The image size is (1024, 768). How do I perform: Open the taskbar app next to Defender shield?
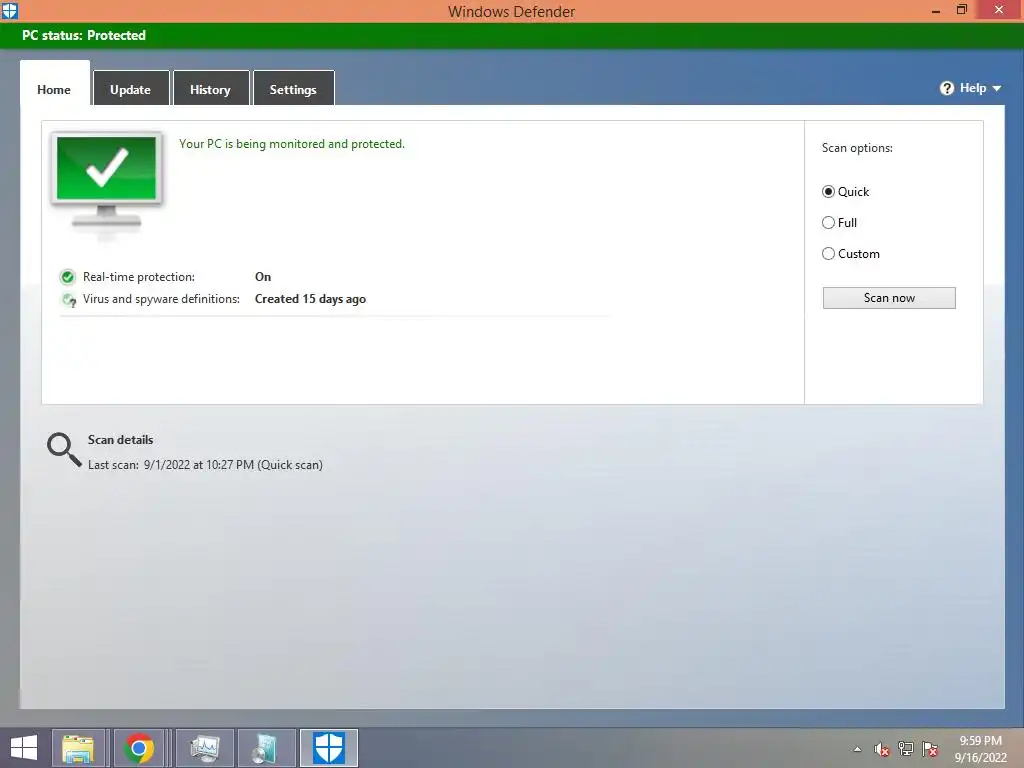[x=267, y=748]
